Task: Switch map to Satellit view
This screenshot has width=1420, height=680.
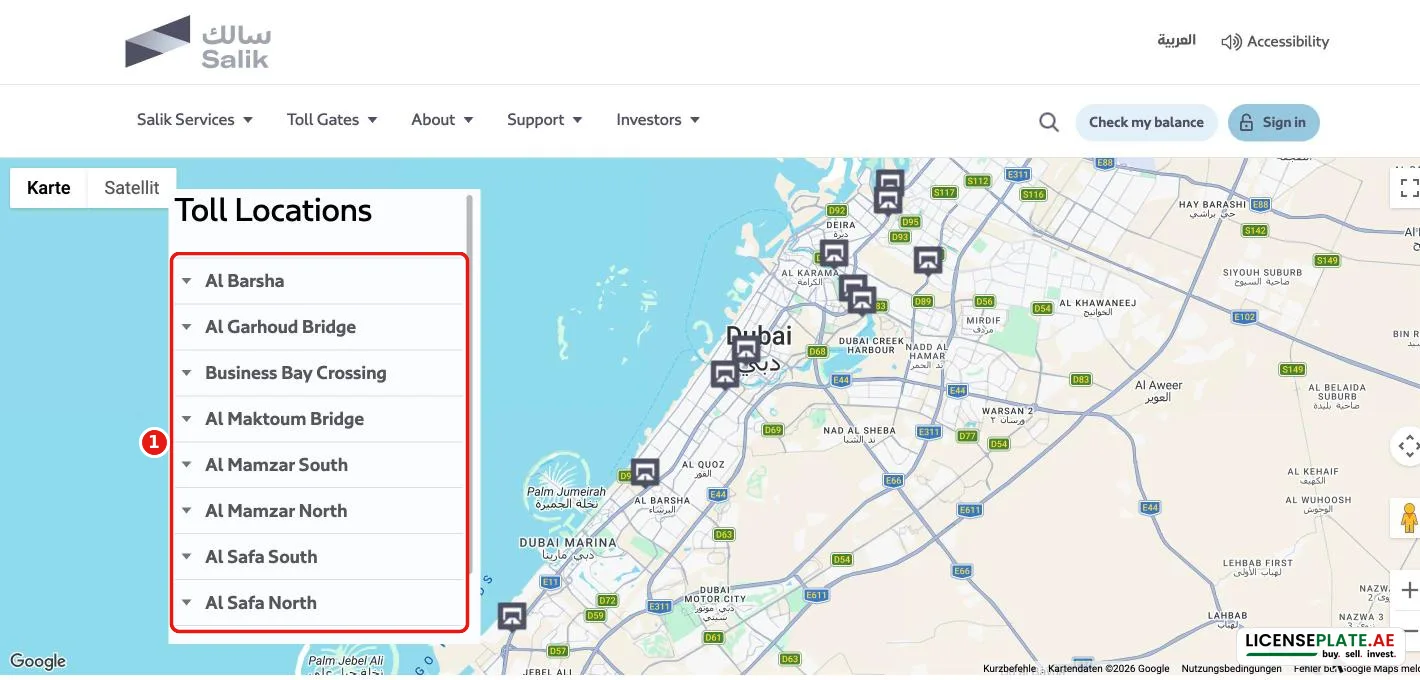Action: [x=132, y=188]
